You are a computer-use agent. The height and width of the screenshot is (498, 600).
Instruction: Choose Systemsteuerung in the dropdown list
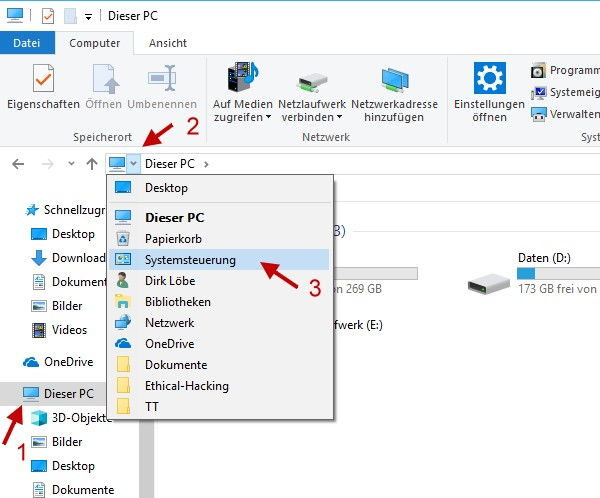tap(219, 260)
